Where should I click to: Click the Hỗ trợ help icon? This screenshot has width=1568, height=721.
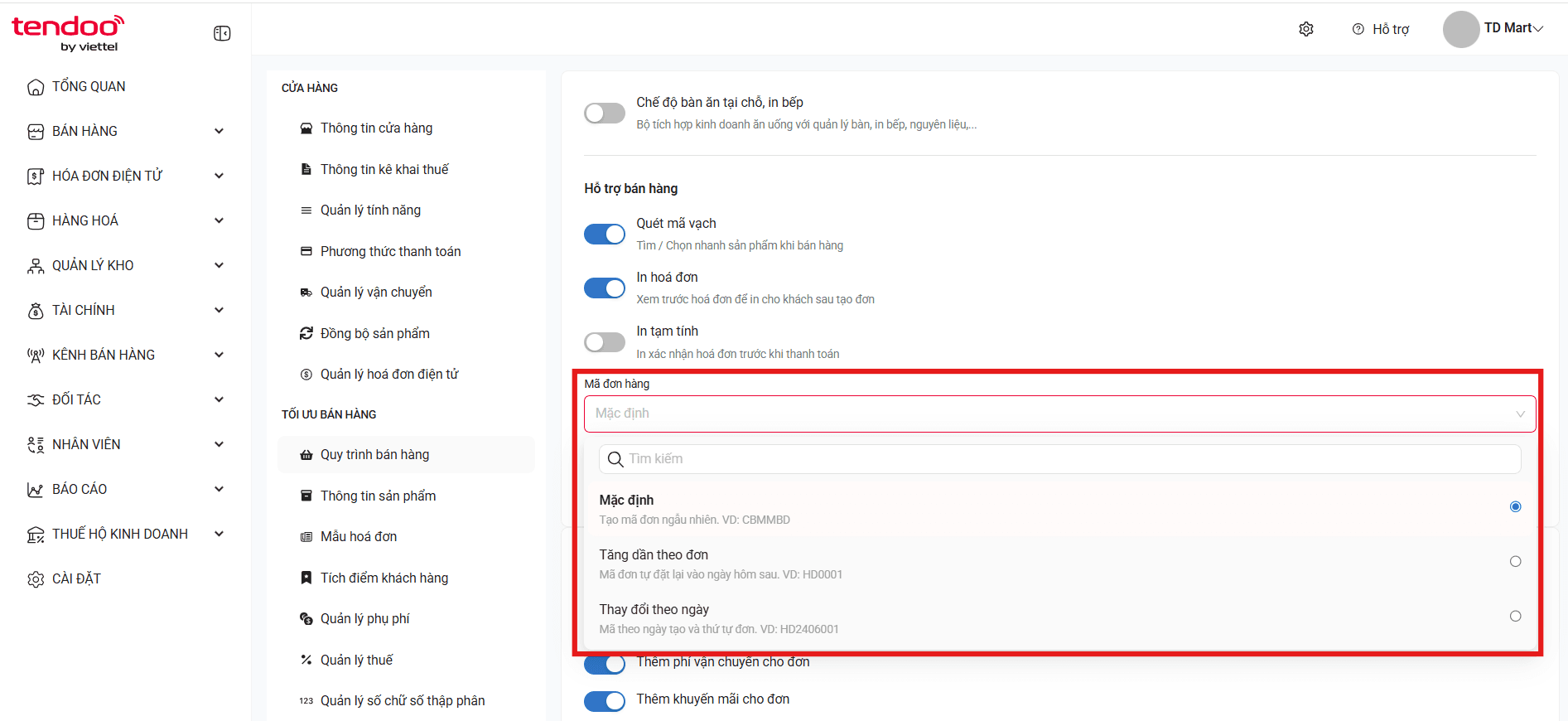(1358, 29)
